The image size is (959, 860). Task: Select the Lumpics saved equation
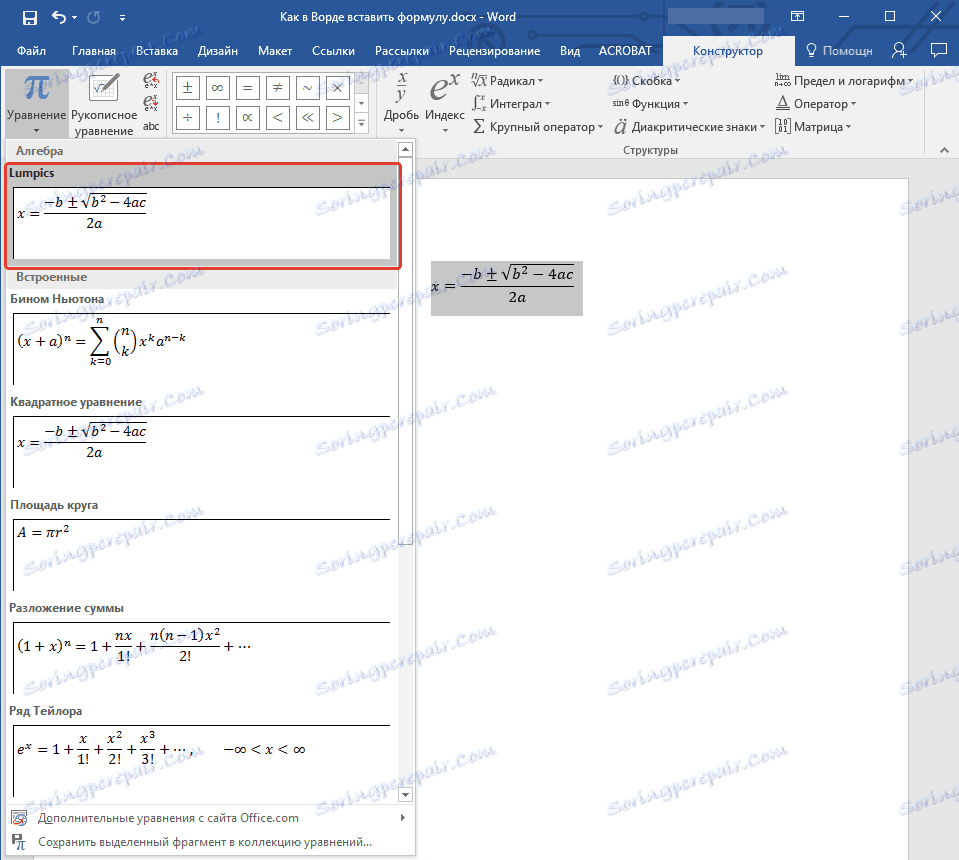pyautogui.click(x=202, y=216)
